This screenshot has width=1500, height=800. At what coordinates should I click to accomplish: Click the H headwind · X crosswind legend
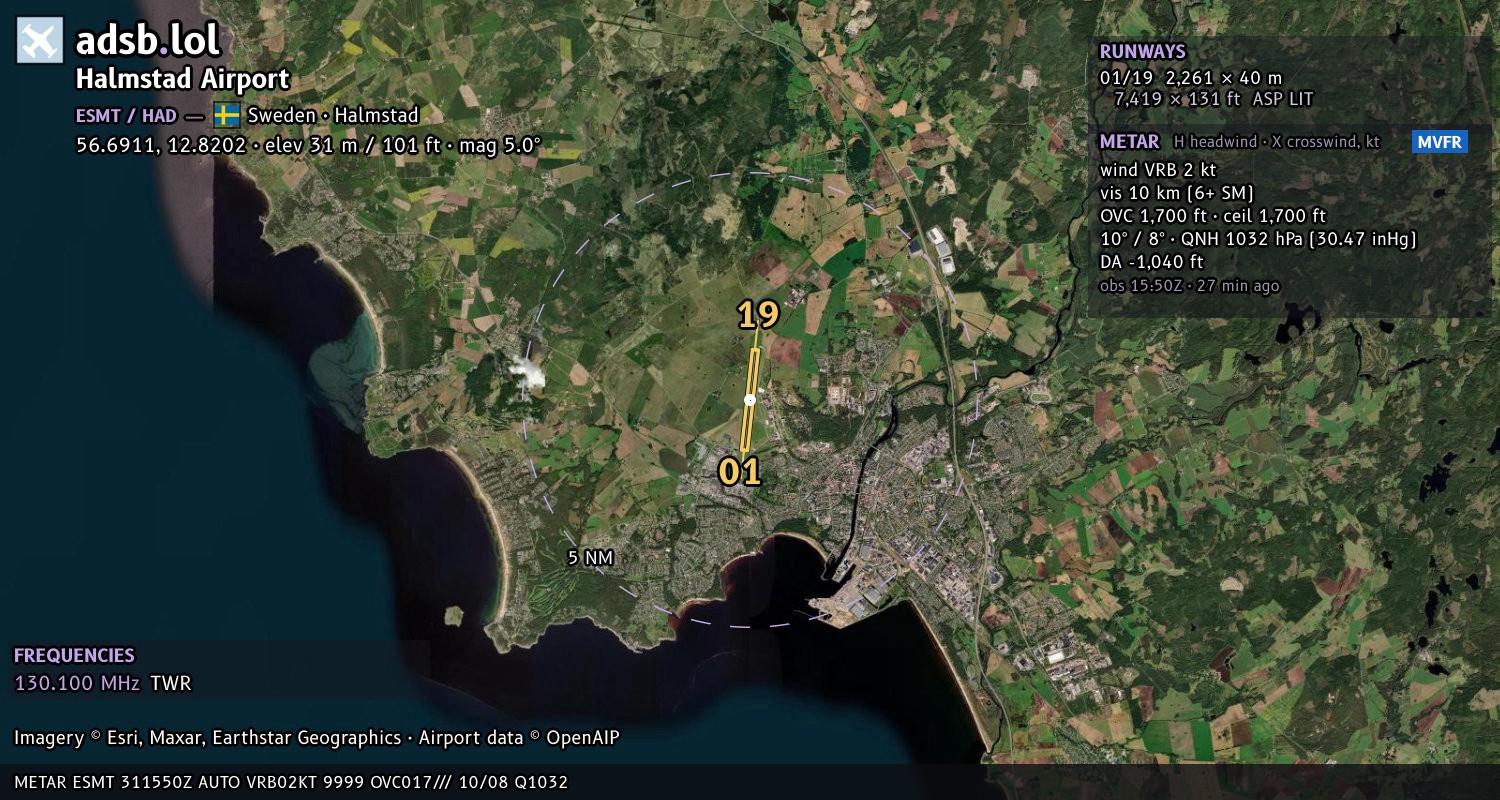point(1277,142)
